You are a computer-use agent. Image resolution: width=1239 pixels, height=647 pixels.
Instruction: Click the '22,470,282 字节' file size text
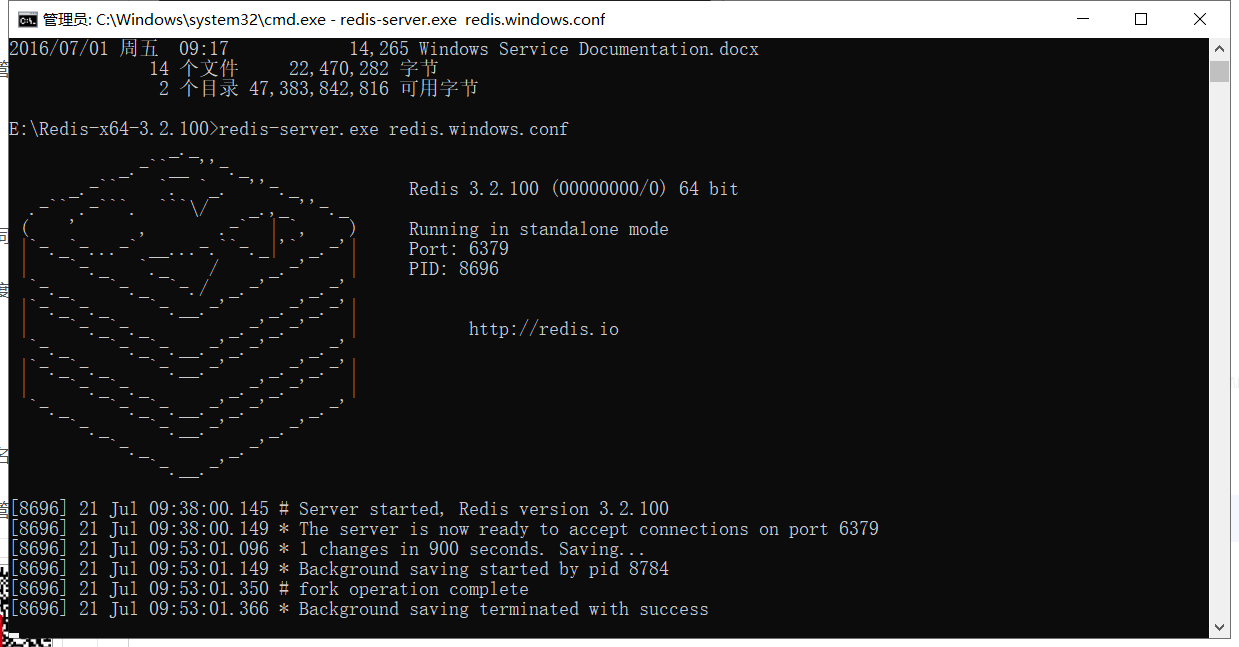363,69
